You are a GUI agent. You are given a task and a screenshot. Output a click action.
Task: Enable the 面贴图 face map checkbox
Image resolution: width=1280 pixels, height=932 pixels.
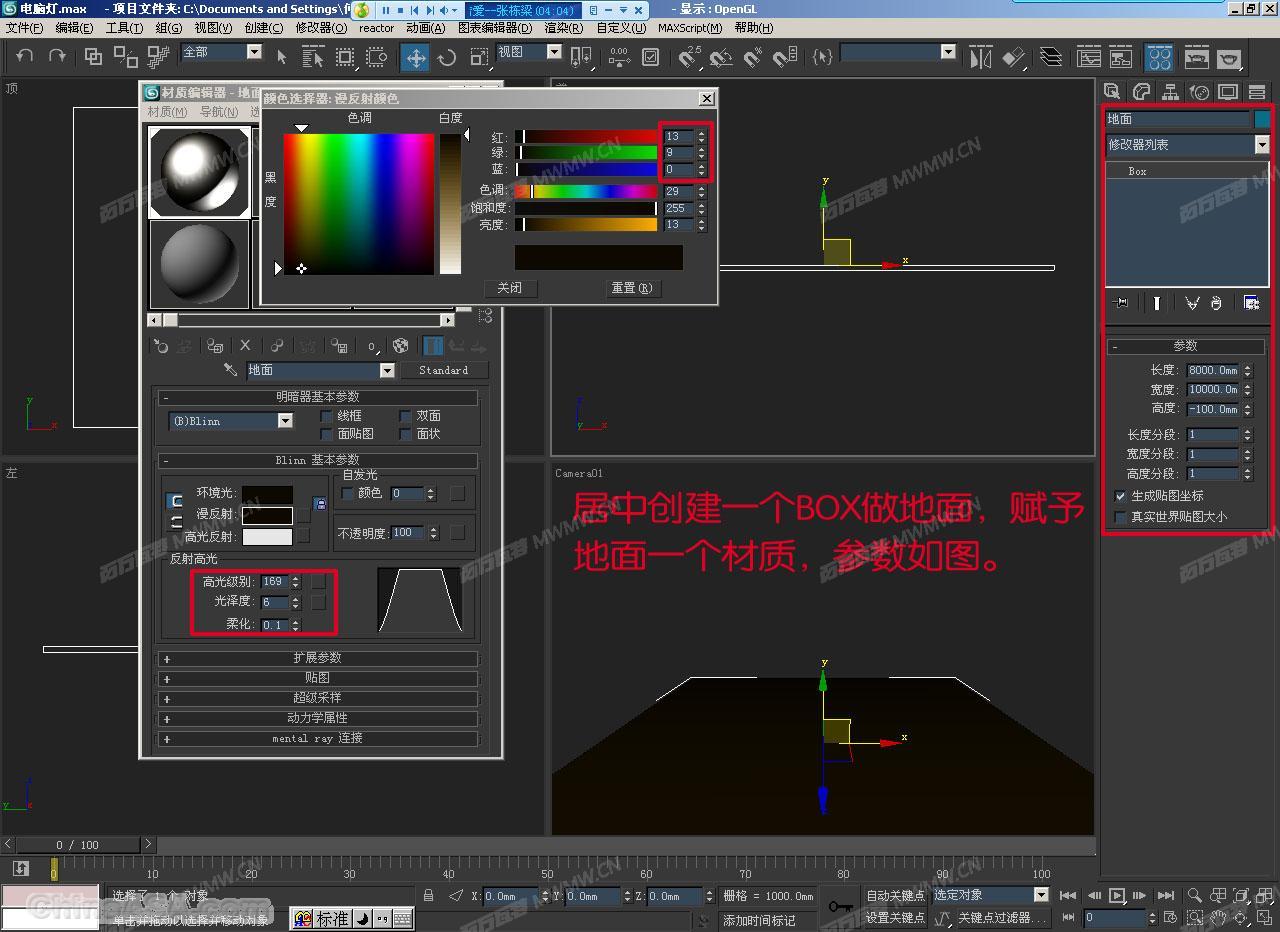[326, 434]
